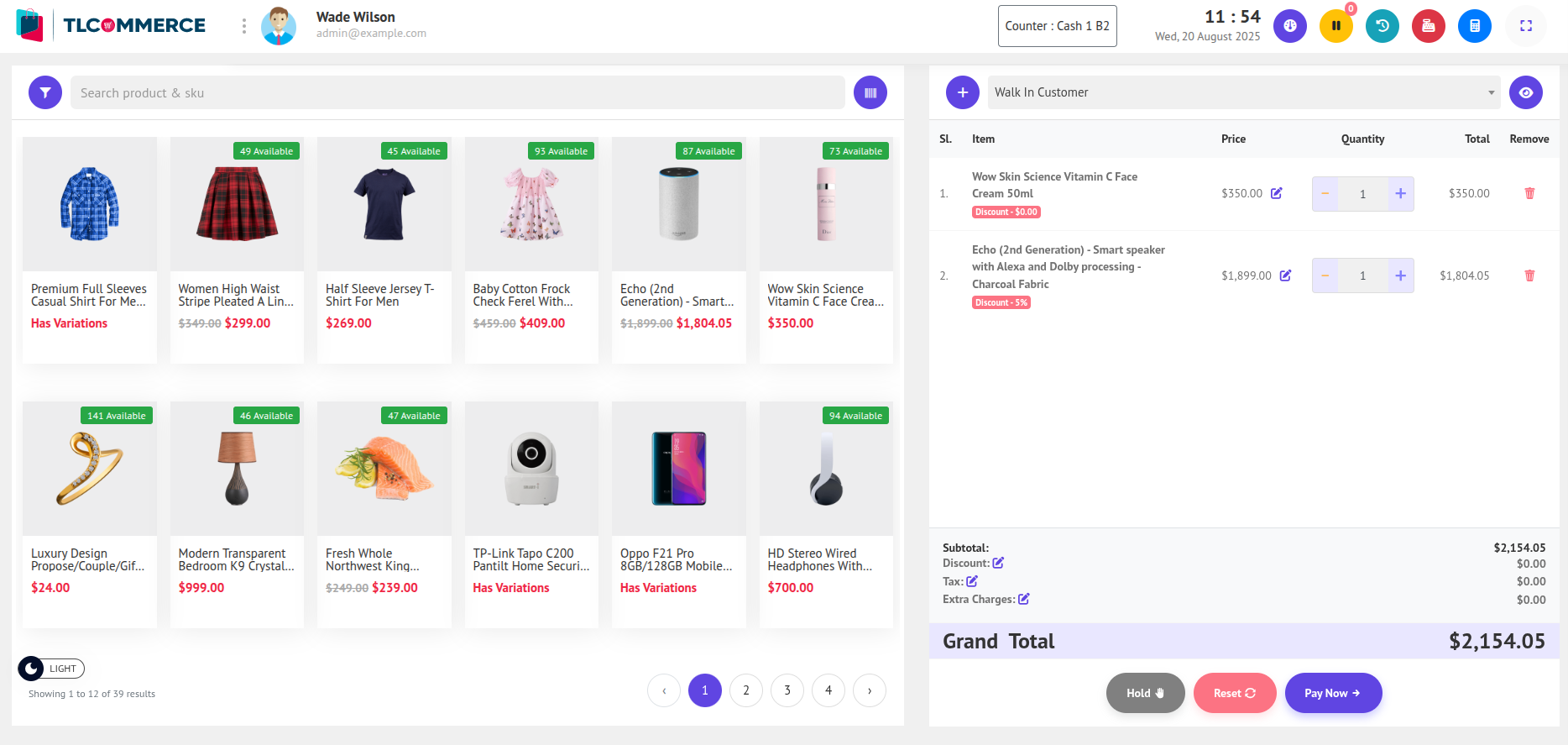Open the dashboard gauge icon

(1289, 26)
